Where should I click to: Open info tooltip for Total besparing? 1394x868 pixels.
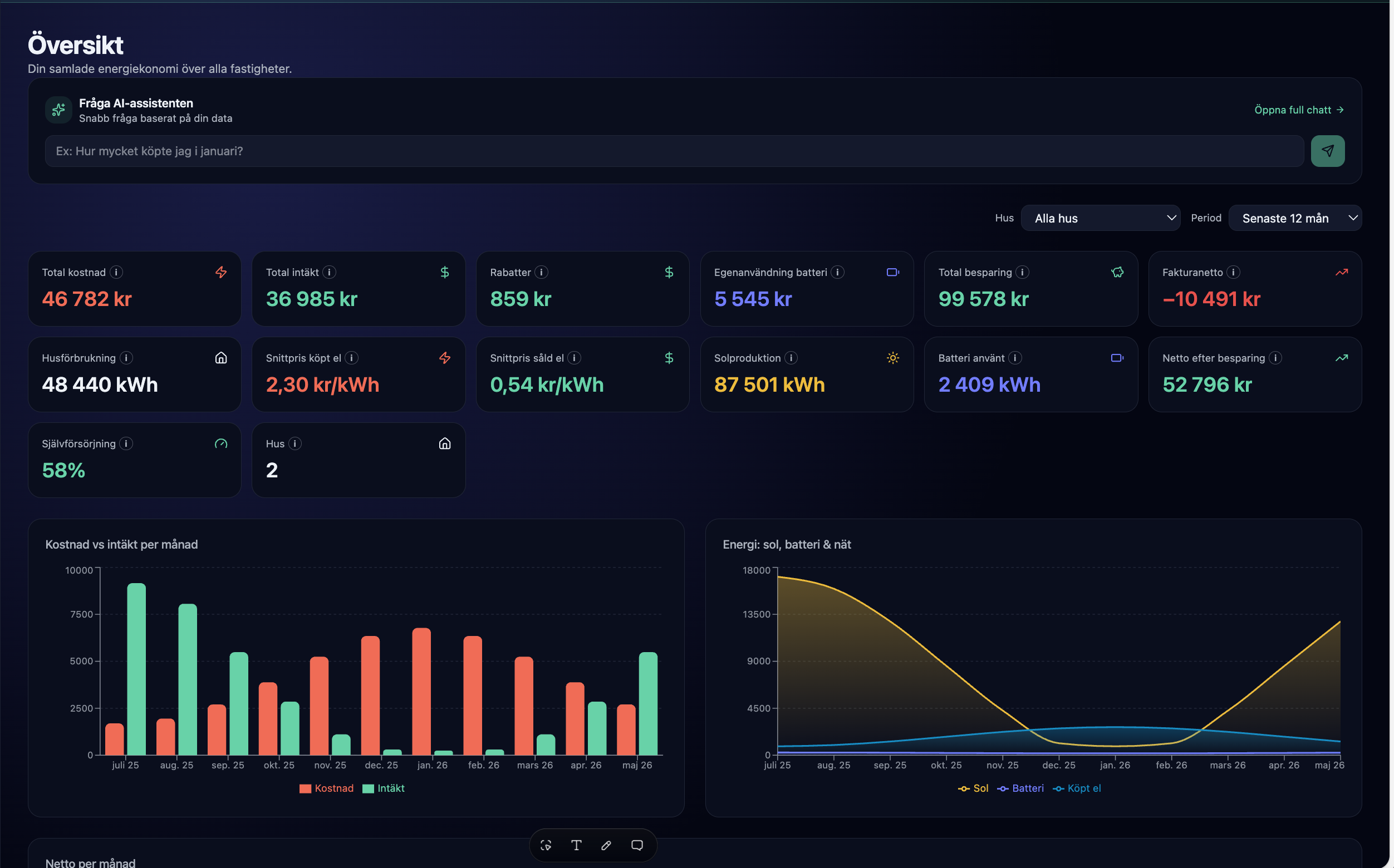pos(1022,272)
